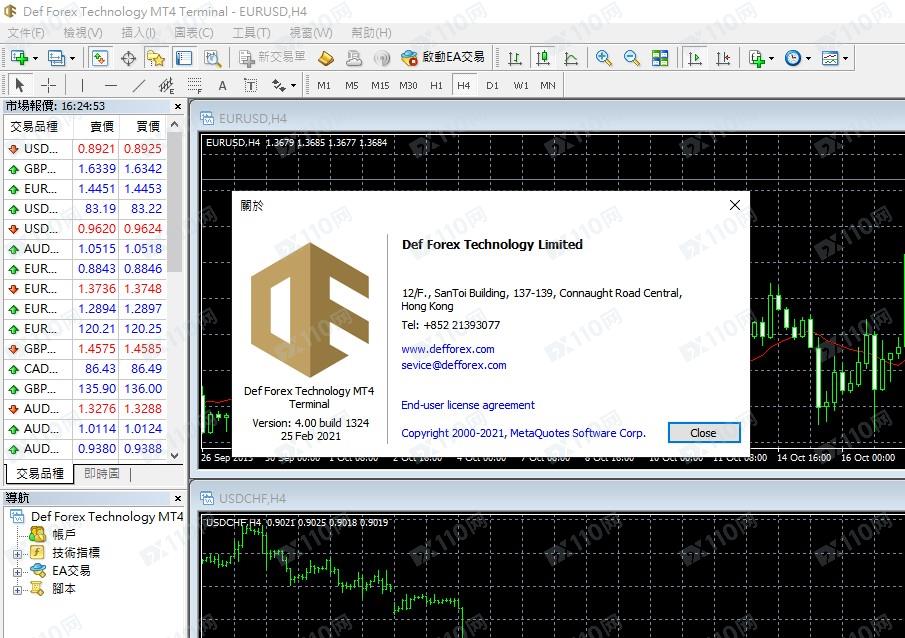Switch to the 即時圖 tab
The height and width of the screenshot is (638, 905).
point(102,473)
